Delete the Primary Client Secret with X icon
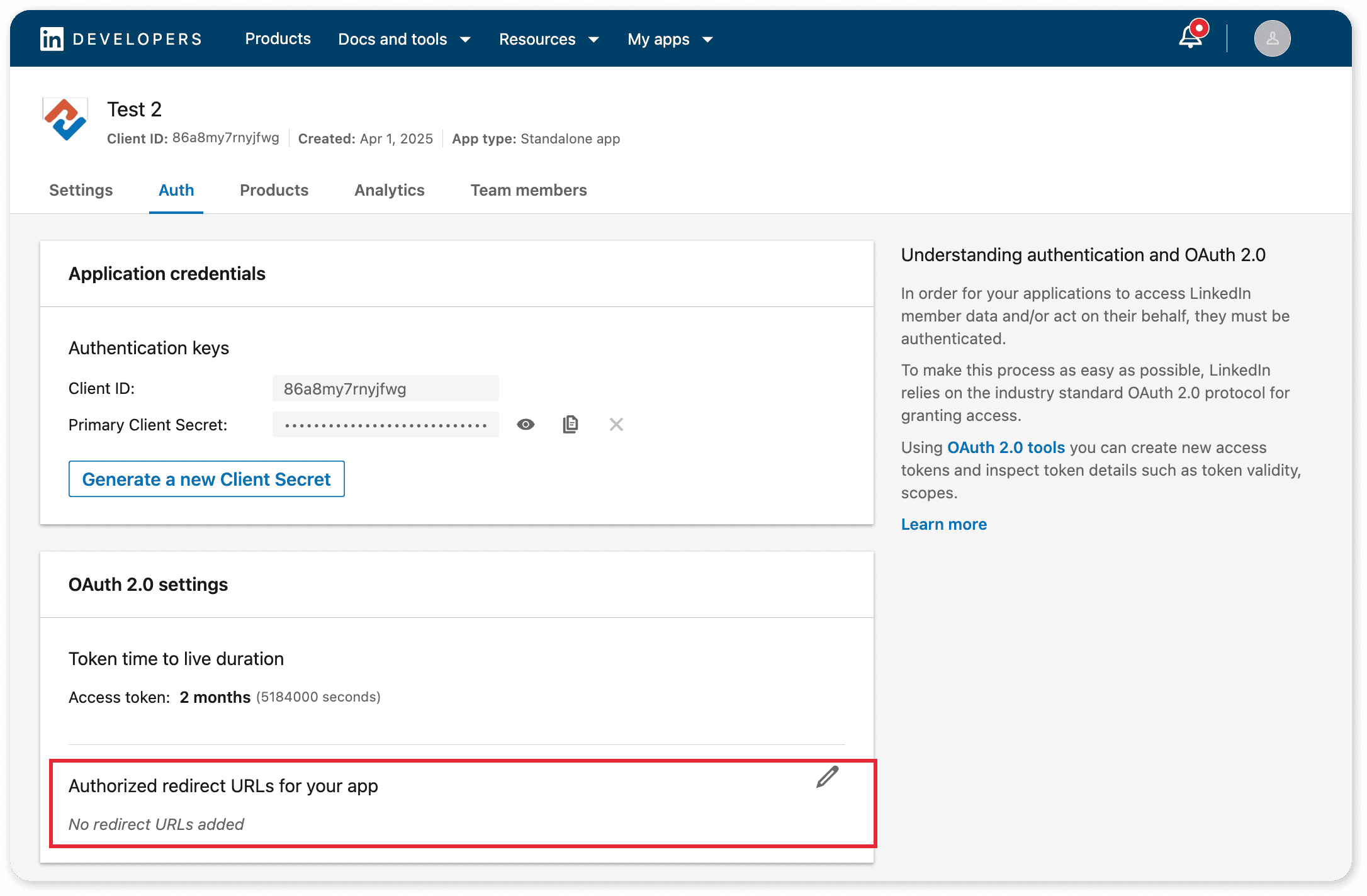The height and width of the screenshot is (896, 1367). point(616,425)
